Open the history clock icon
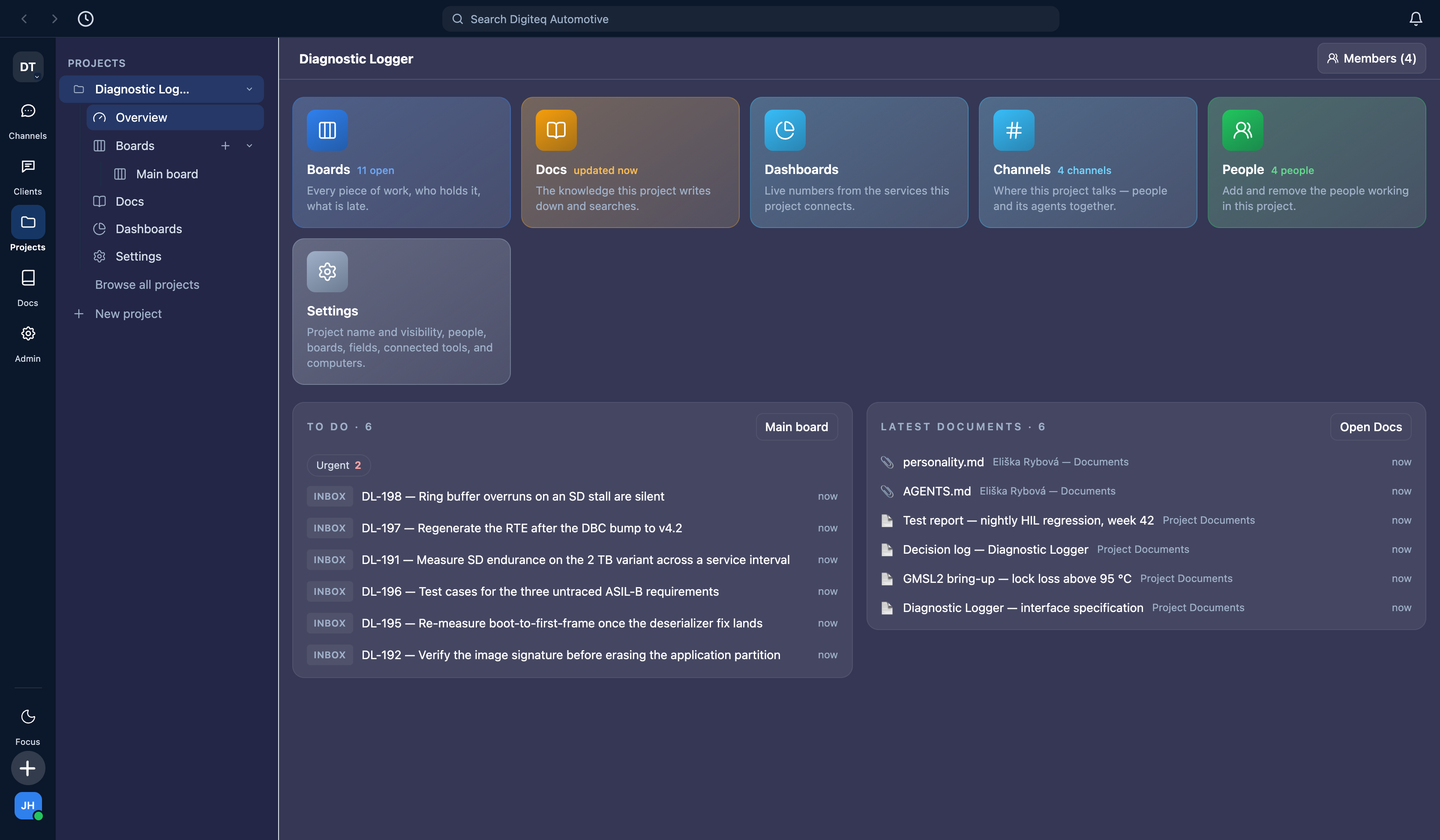Viewport: 1440px width, 840px height. (x=86, y=19)
